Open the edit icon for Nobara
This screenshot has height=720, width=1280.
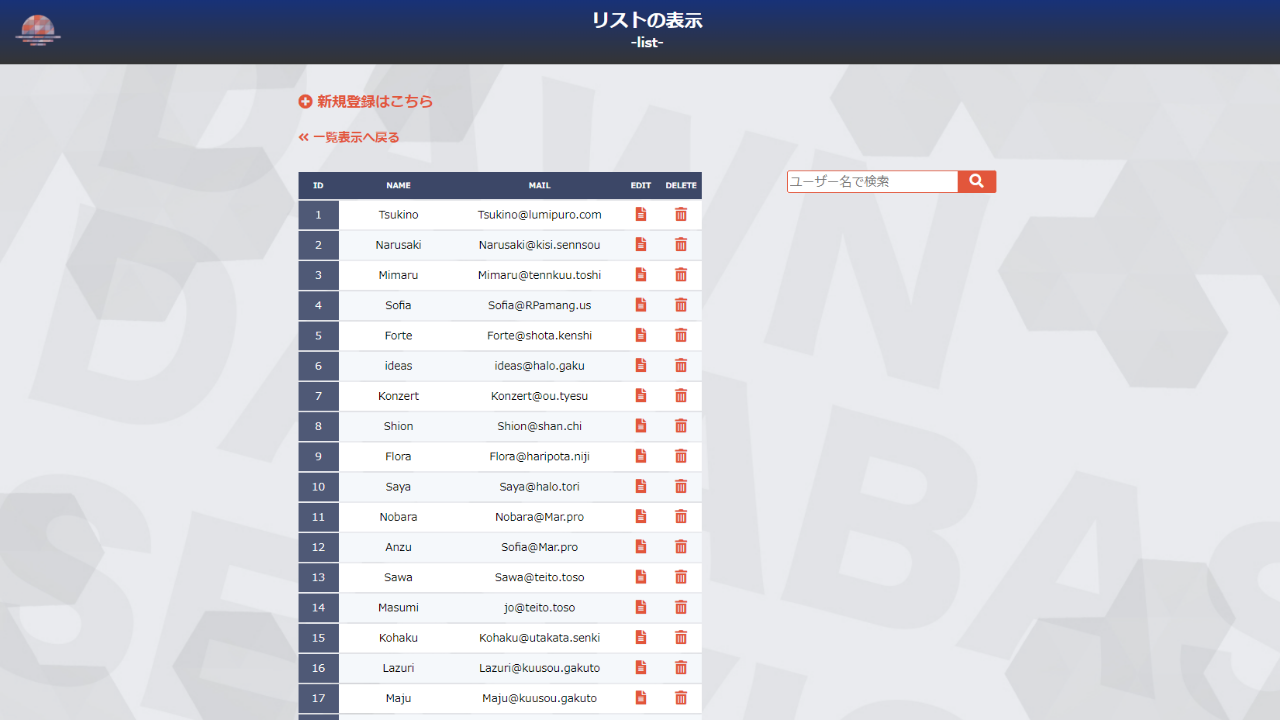pyautogui.click(x=640, y=516)
